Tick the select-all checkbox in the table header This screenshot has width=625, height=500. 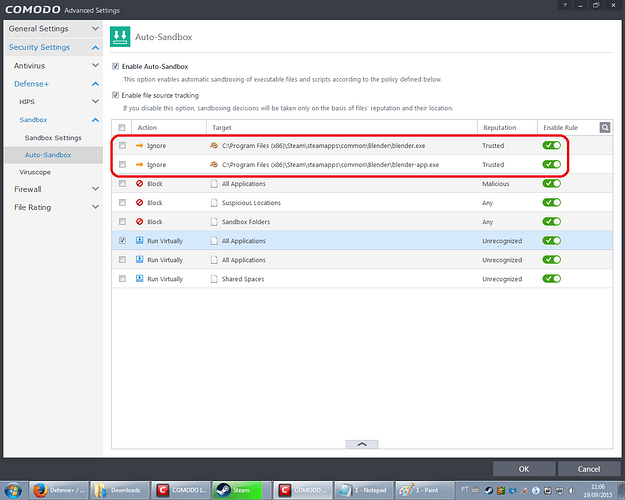(122, 128)
